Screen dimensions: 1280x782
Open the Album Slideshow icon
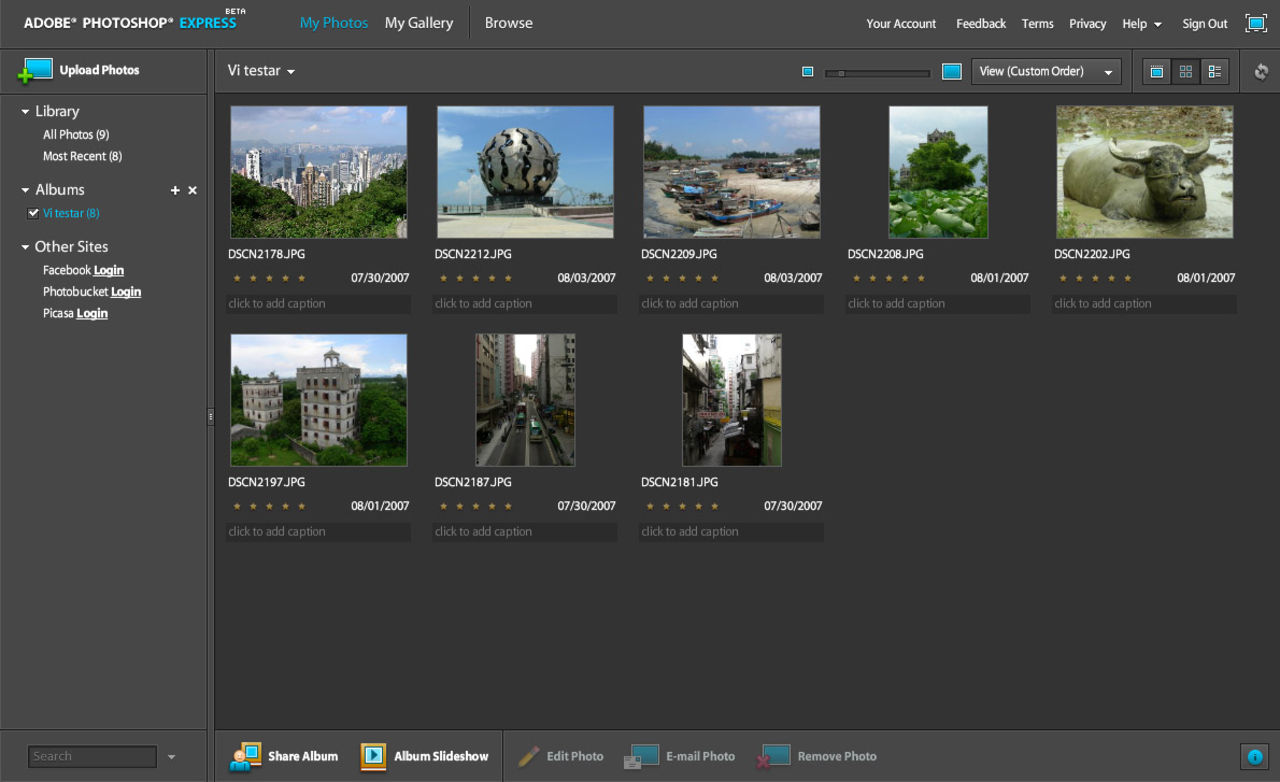click(373, 756)
